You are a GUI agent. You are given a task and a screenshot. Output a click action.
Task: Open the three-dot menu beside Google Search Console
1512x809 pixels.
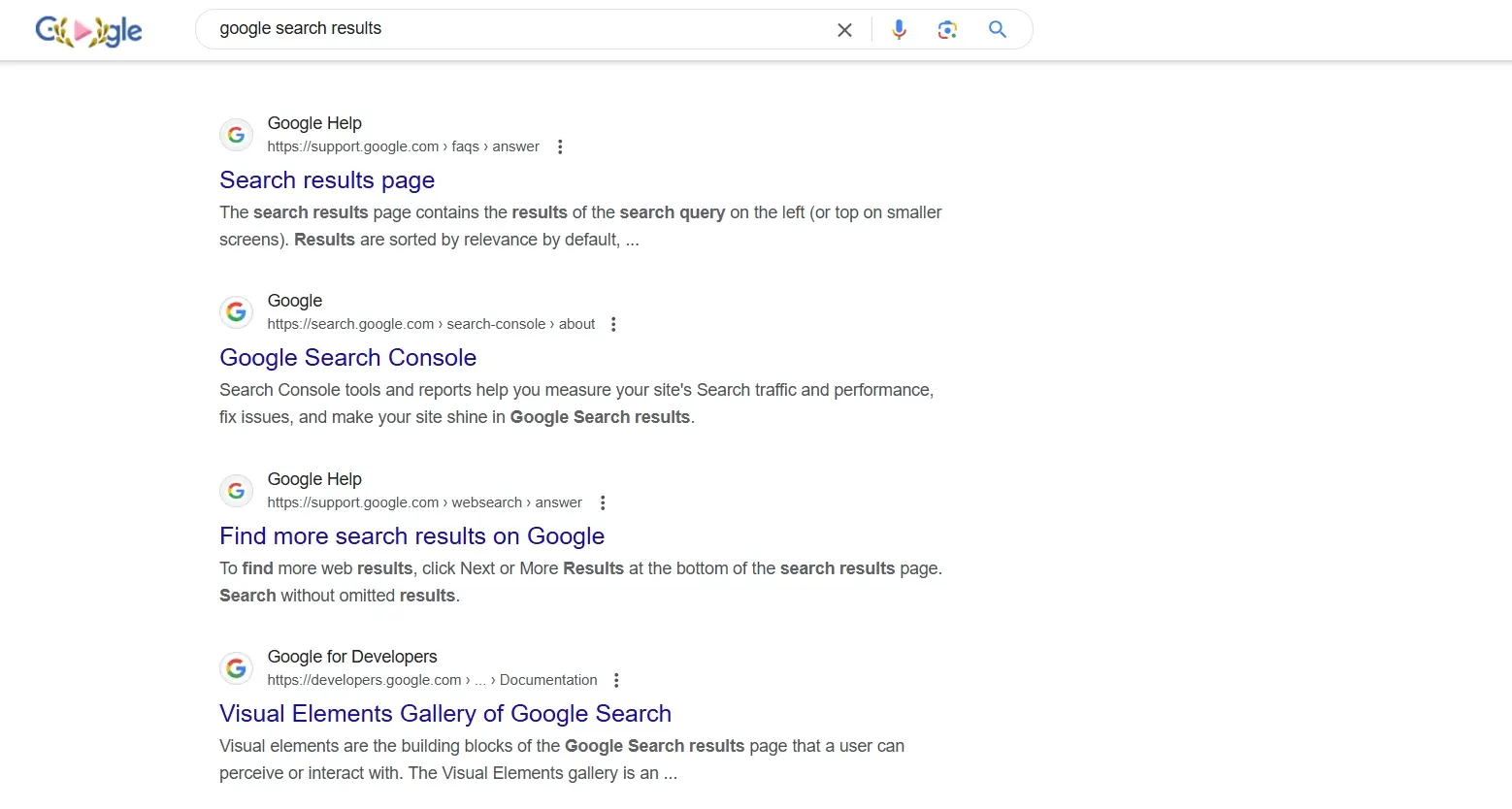click(x=612, y=323)
